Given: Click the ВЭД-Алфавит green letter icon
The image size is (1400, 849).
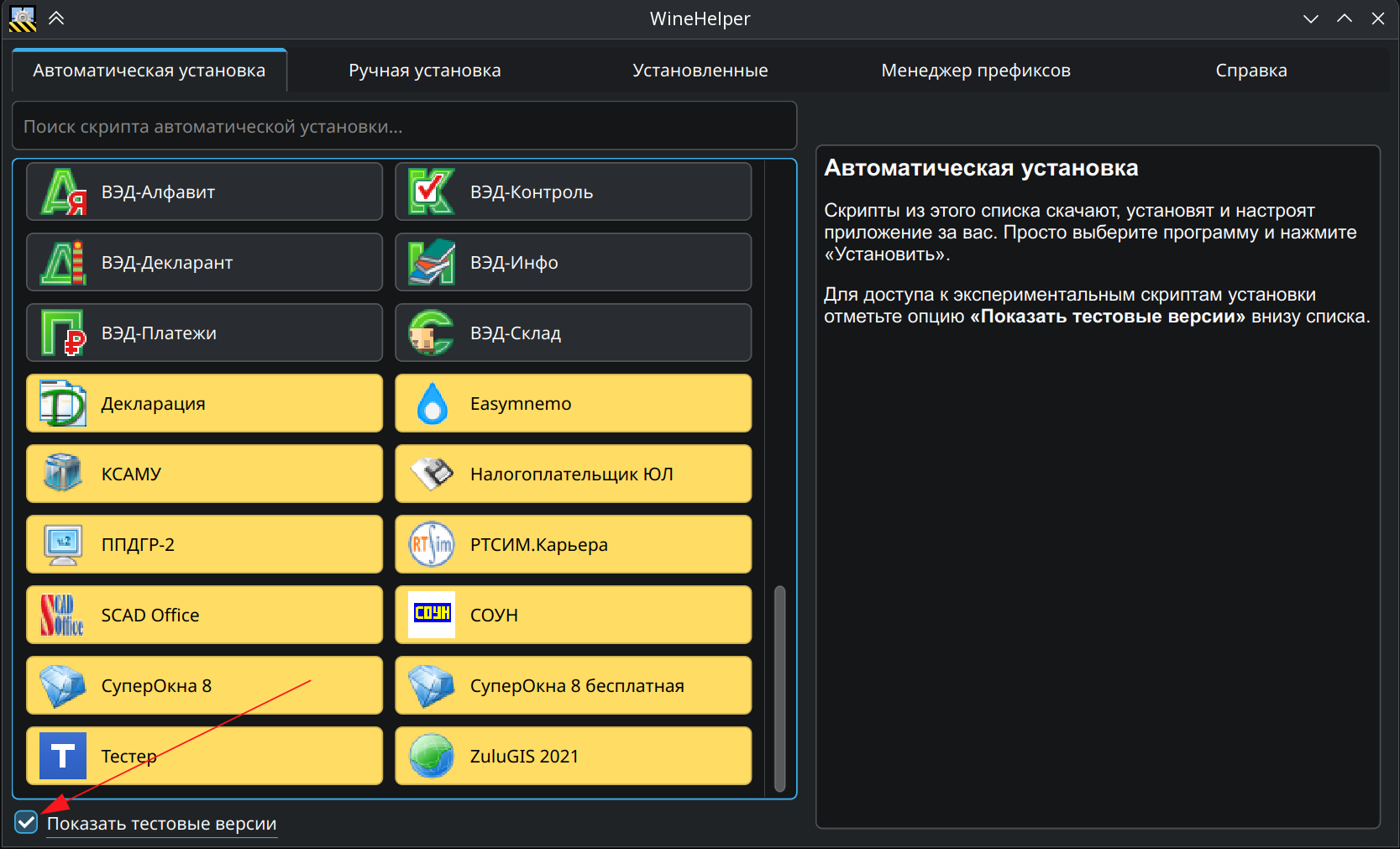Looking at the screenshot, I should [64, 191].
